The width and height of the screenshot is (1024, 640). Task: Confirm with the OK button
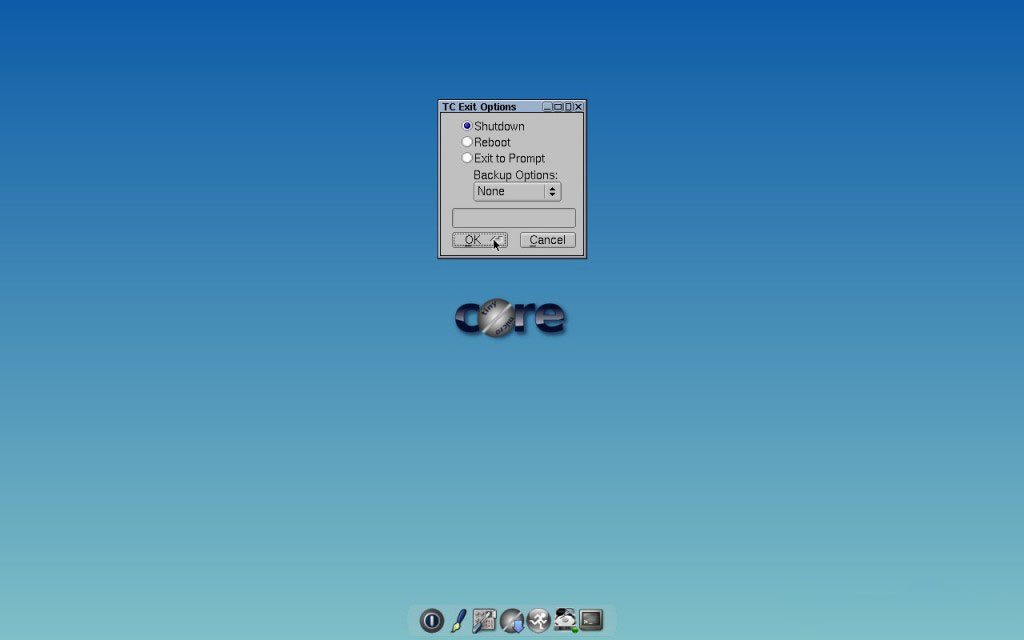point(480,240)
